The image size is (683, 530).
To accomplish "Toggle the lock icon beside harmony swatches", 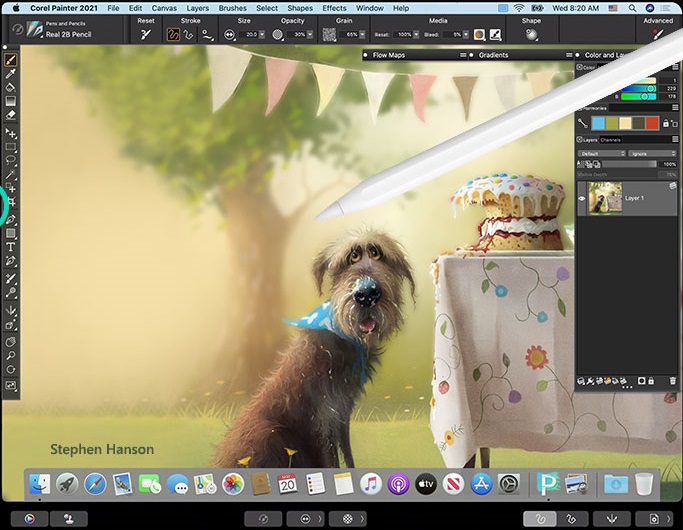I will 666,123.
